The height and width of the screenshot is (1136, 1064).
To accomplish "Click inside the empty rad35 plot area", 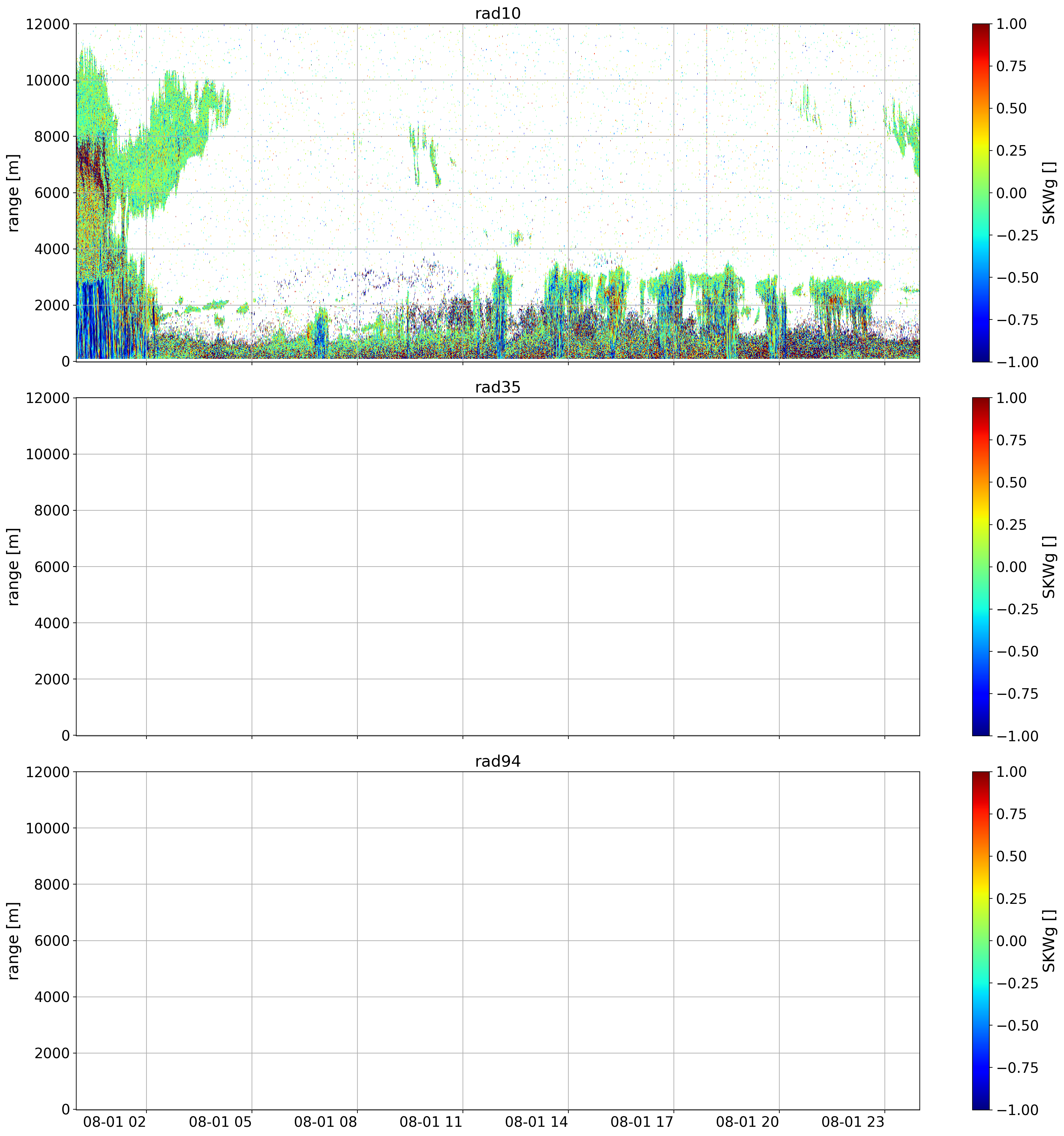I will coord(498,566).
